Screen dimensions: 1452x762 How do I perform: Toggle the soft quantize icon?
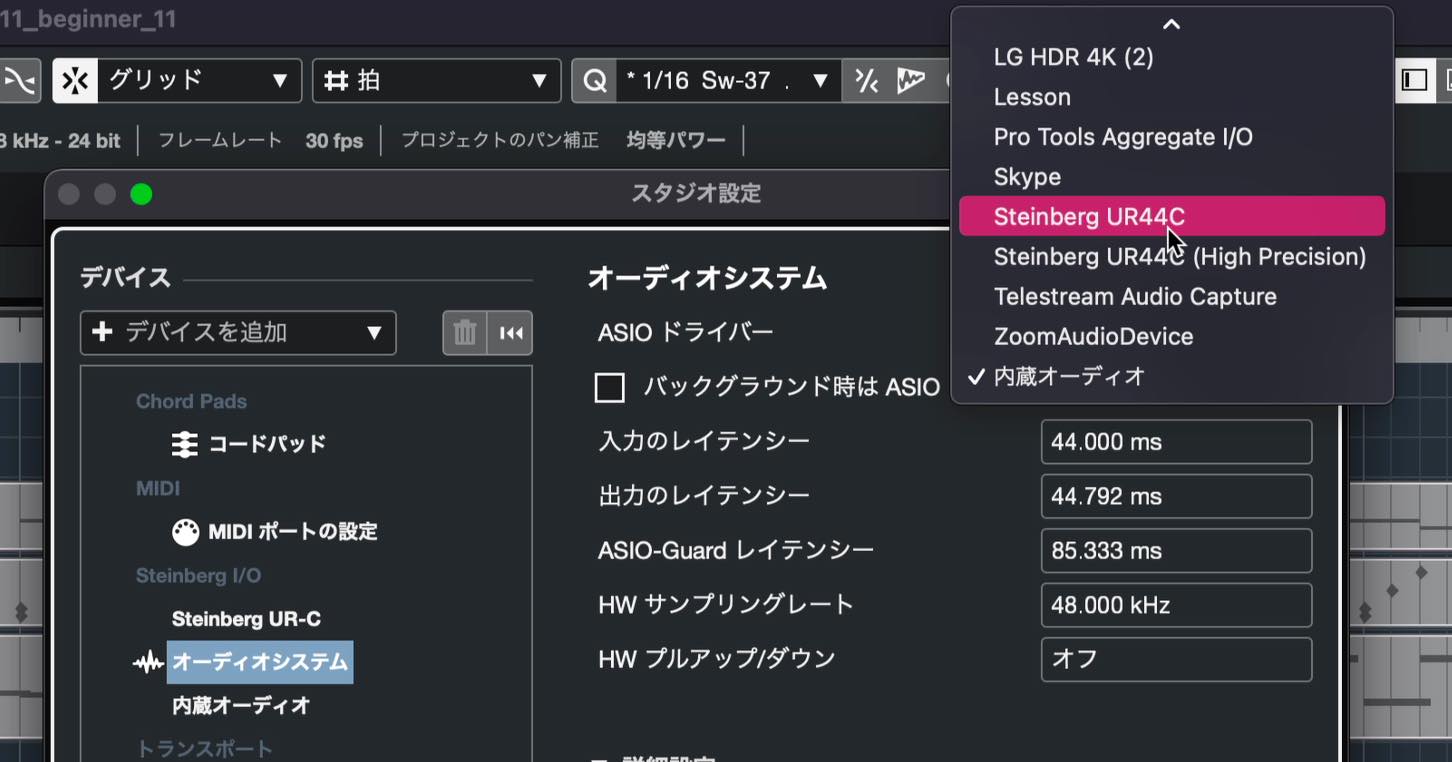point(866,81)
